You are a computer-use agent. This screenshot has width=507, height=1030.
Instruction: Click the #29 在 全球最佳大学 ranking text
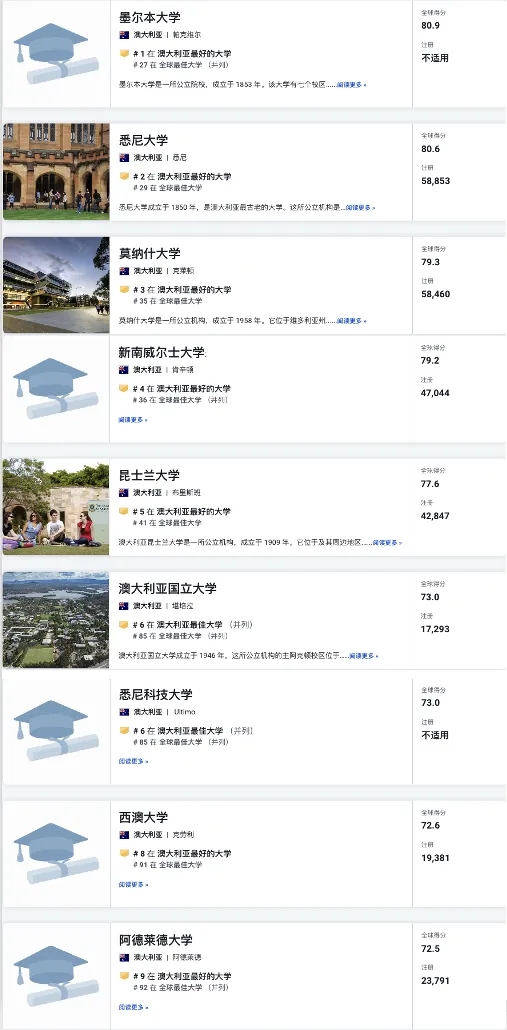tap(167, 188)
